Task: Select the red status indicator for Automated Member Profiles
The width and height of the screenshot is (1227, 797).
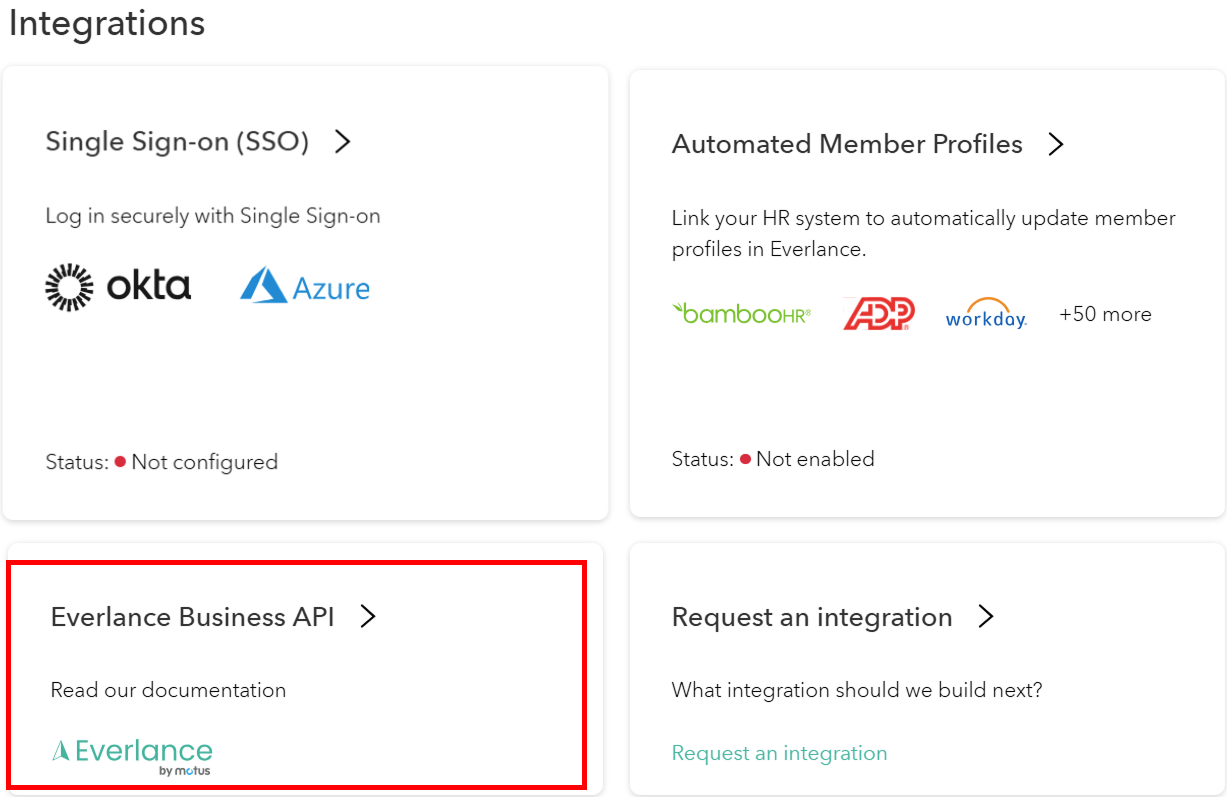Action: [x=745, y=459]
